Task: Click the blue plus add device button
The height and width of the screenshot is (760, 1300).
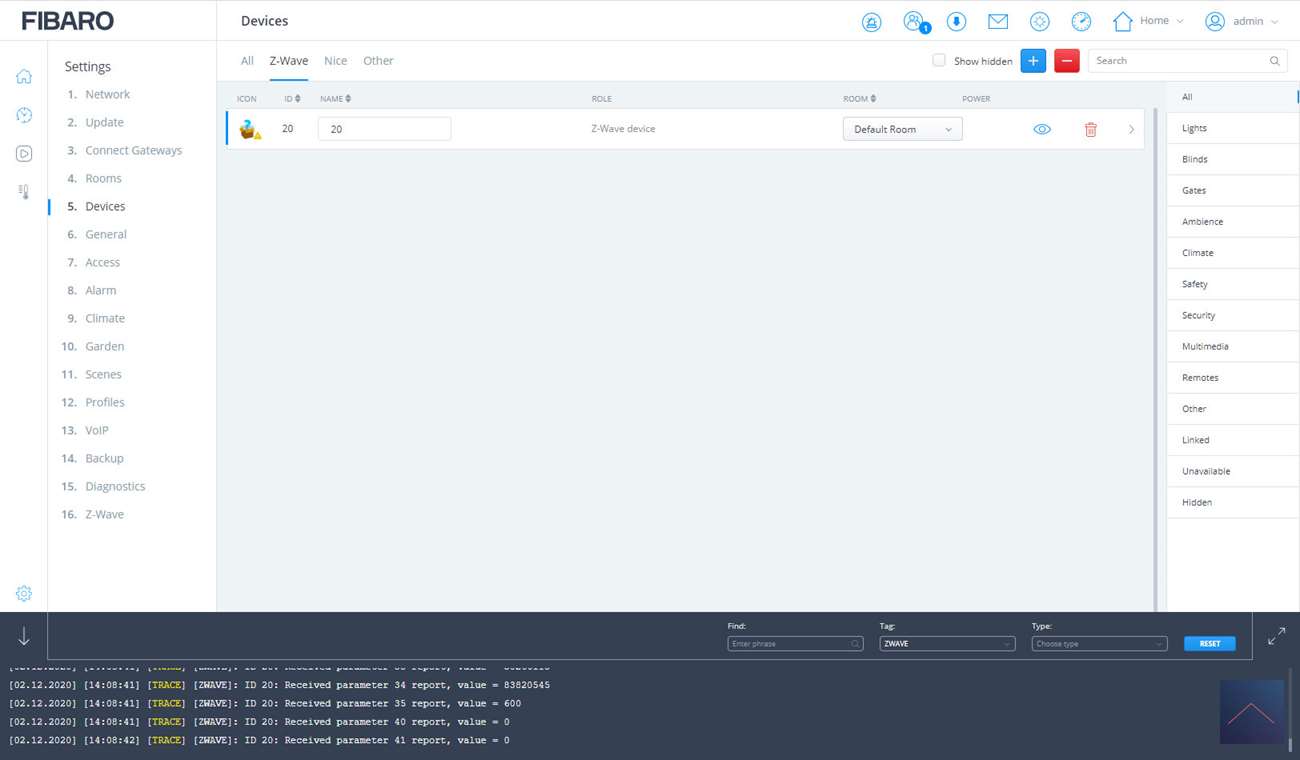Action: click(1033, 61)
